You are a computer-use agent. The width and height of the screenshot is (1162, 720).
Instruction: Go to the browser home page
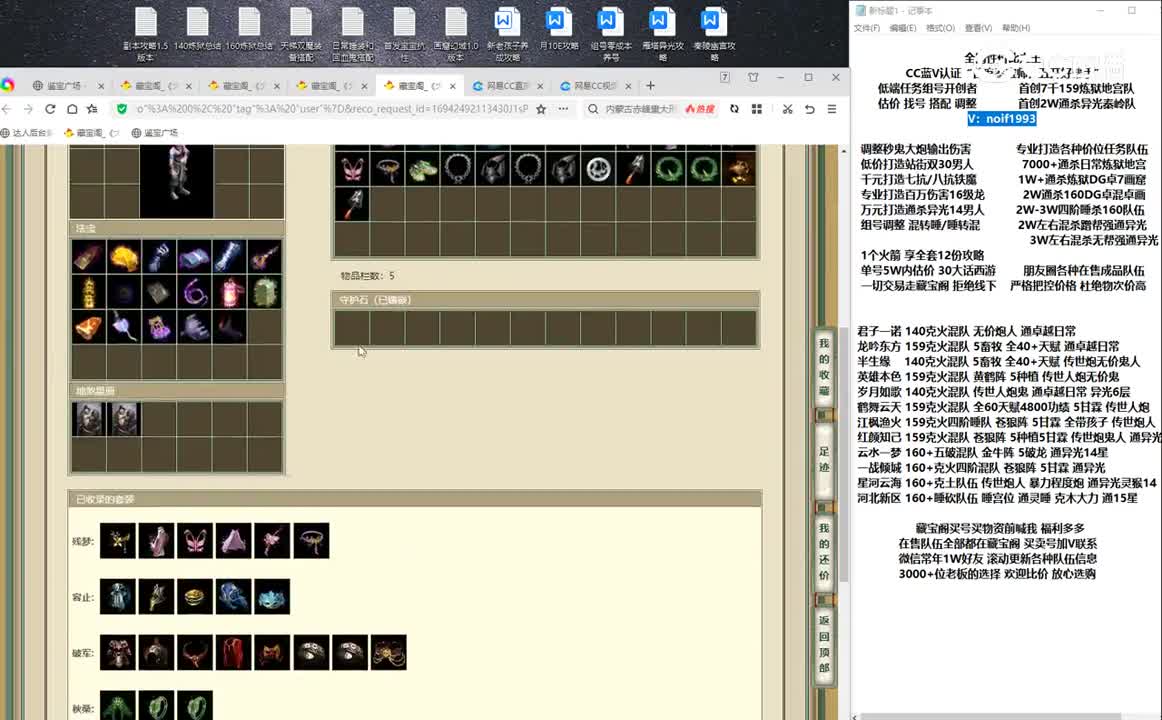[72, 109]
